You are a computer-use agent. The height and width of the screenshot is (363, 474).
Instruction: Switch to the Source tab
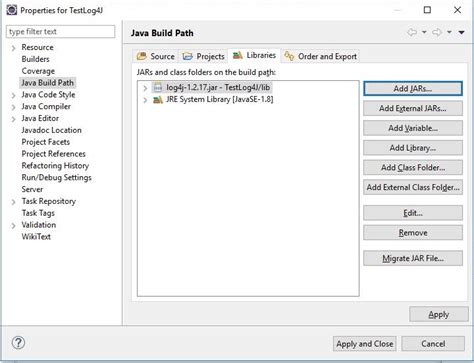click(x=155, y=56)
